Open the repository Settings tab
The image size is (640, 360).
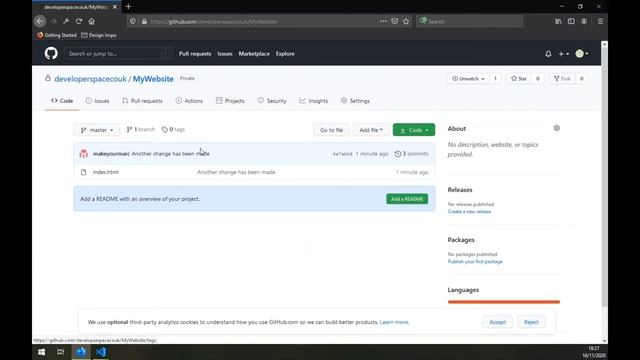pyautogui.click(x=355, y=101)
